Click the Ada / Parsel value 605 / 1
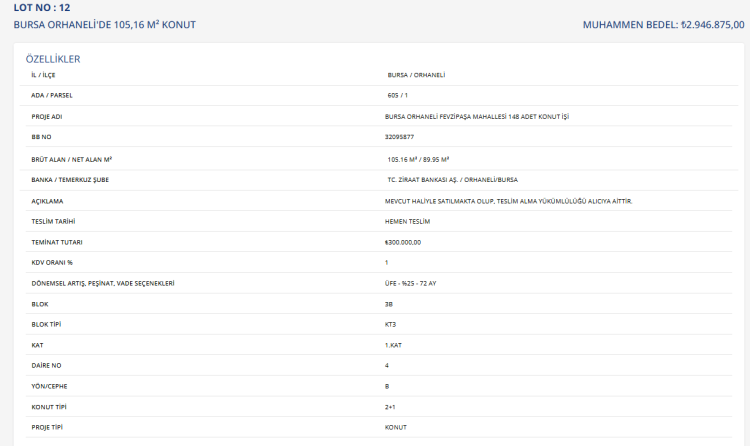This screenshot has width=750, height=446. [x=398, y=96]
